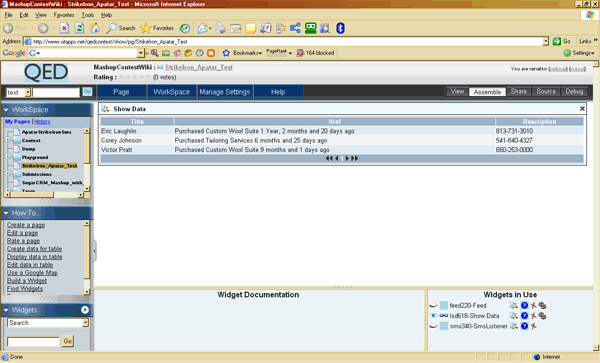
Task: Edit the lsd618-Show Data widget
Action: click(x=514, y=316)
